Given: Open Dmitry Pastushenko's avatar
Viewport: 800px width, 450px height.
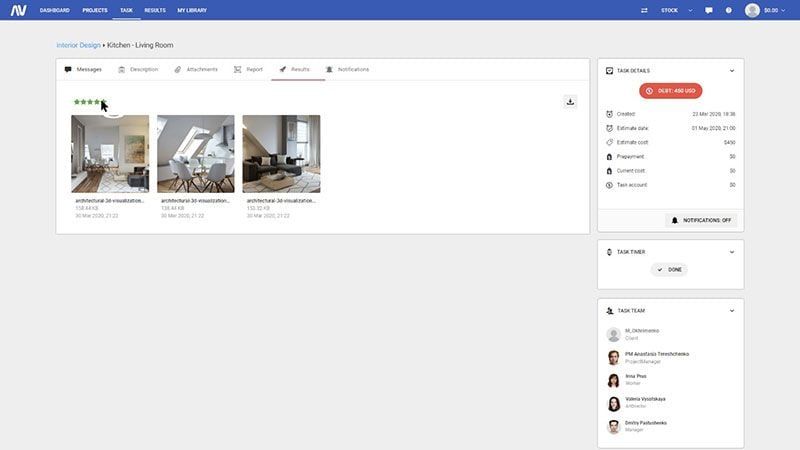Looking at the screenshot, I should [x=613, y=426].
